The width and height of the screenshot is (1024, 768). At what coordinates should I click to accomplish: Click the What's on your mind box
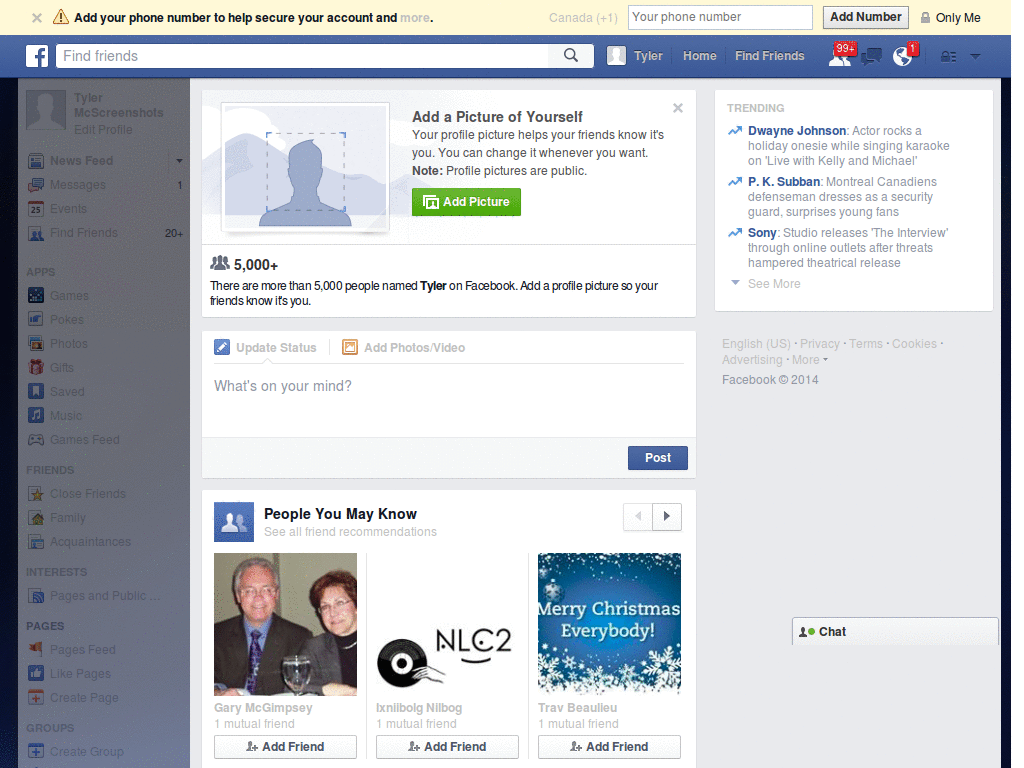coord(449,400)
